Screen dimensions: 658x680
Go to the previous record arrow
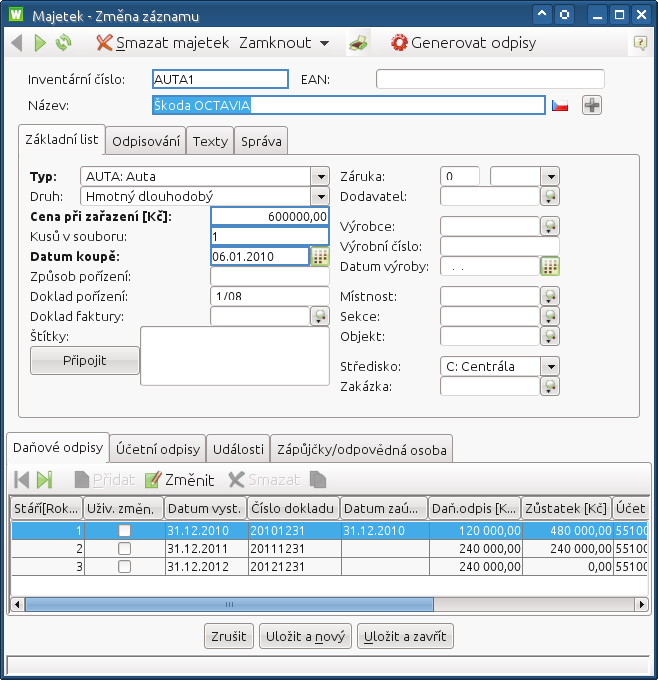click(x=17, y=43)
